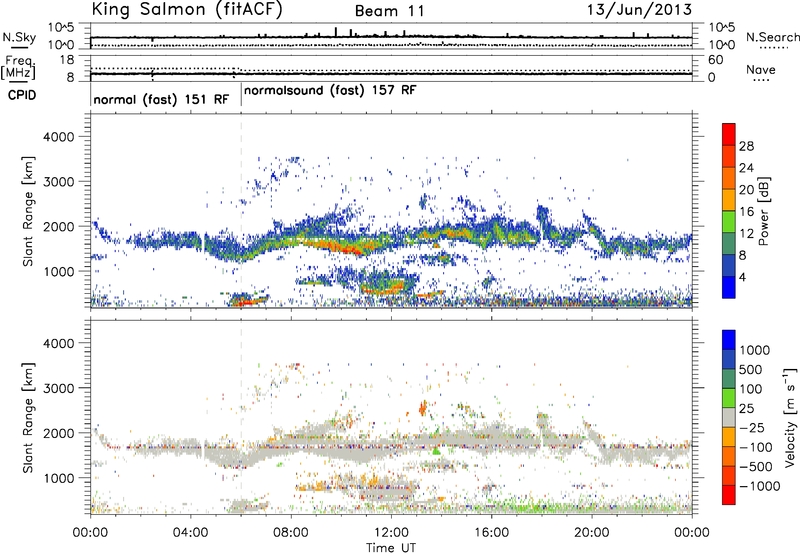Click the "4000" tick of the power panel
Screen dimensions: 800x554
pyautogui.click(x=59, y=137)
